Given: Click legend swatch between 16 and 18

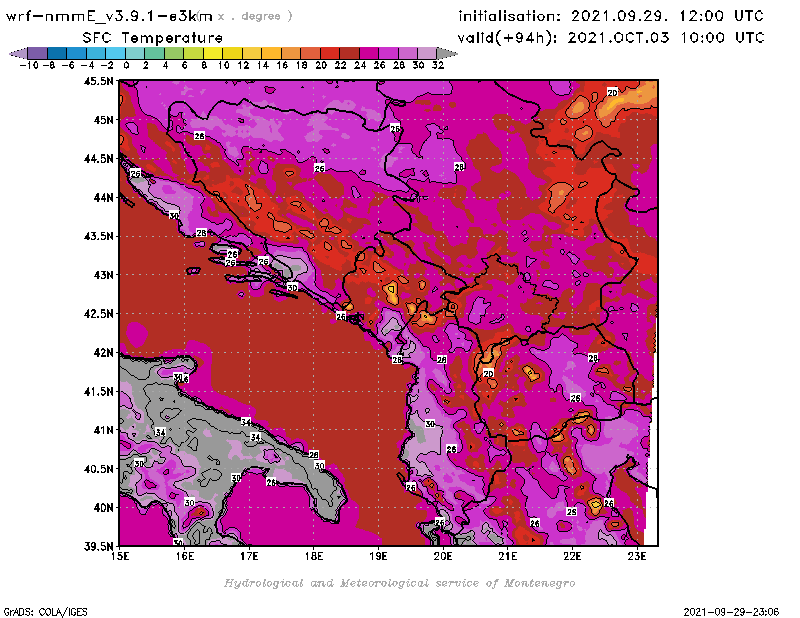Looking at the screenshot, I should coord(291,53).
